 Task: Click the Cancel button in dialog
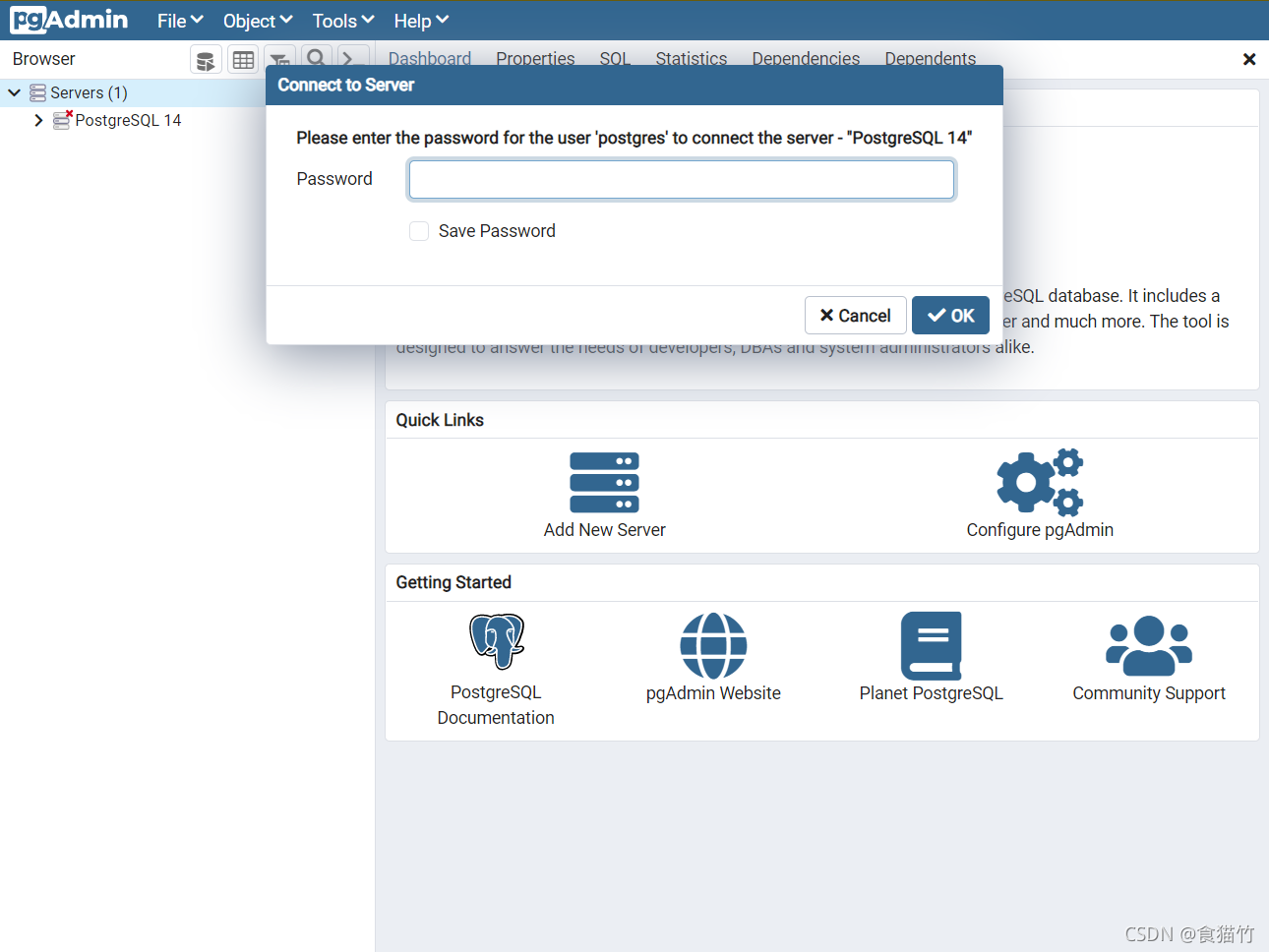855,316
